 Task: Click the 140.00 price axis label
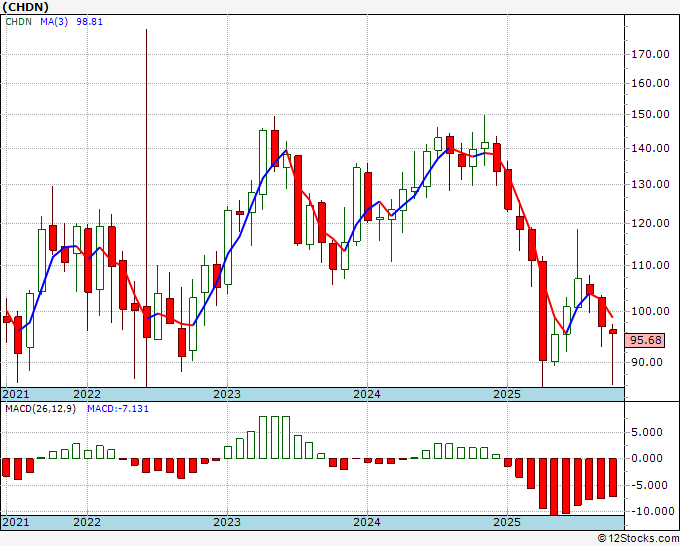[650, 148]
